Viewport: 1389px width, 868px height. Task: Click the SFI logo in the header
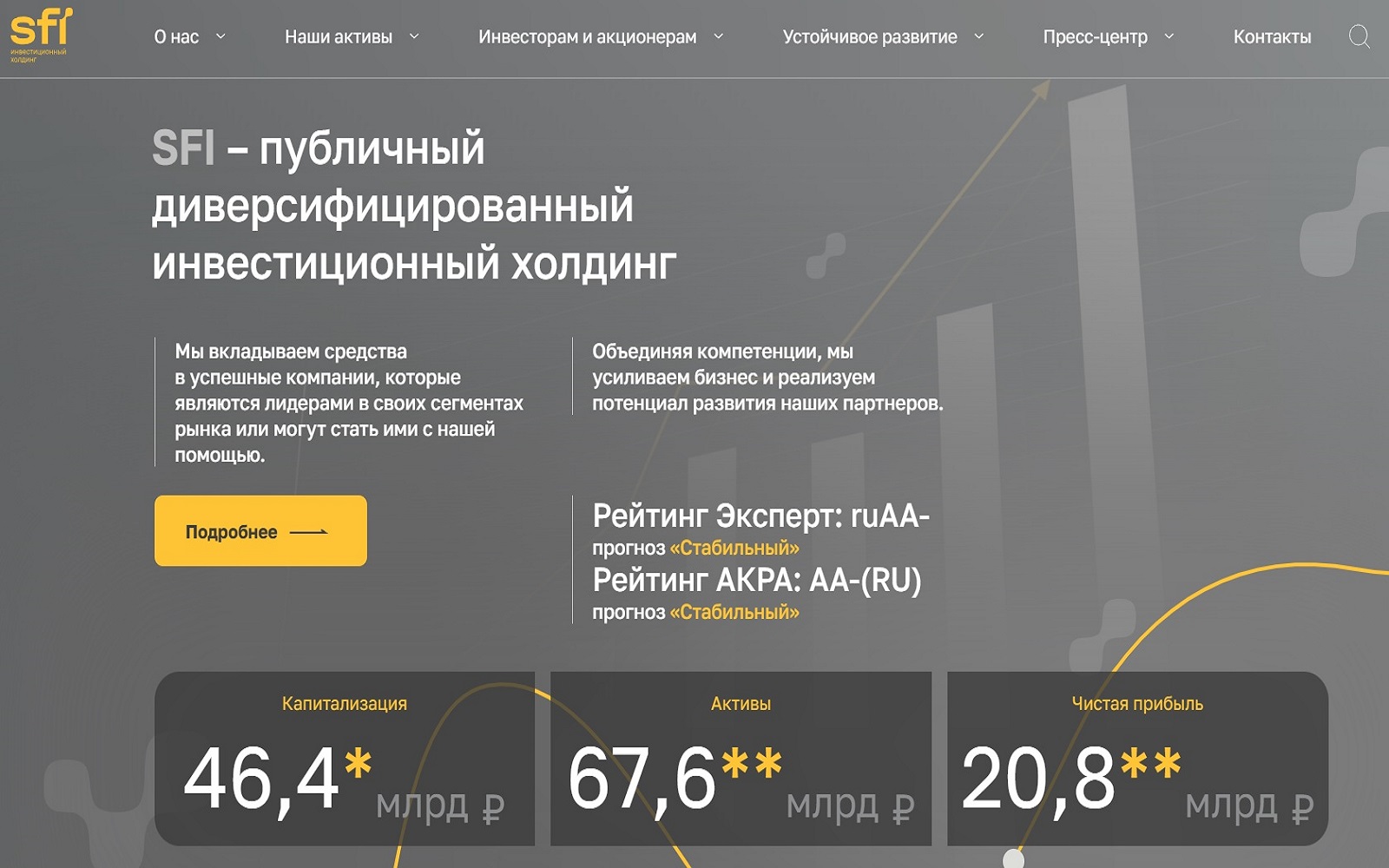41,35
